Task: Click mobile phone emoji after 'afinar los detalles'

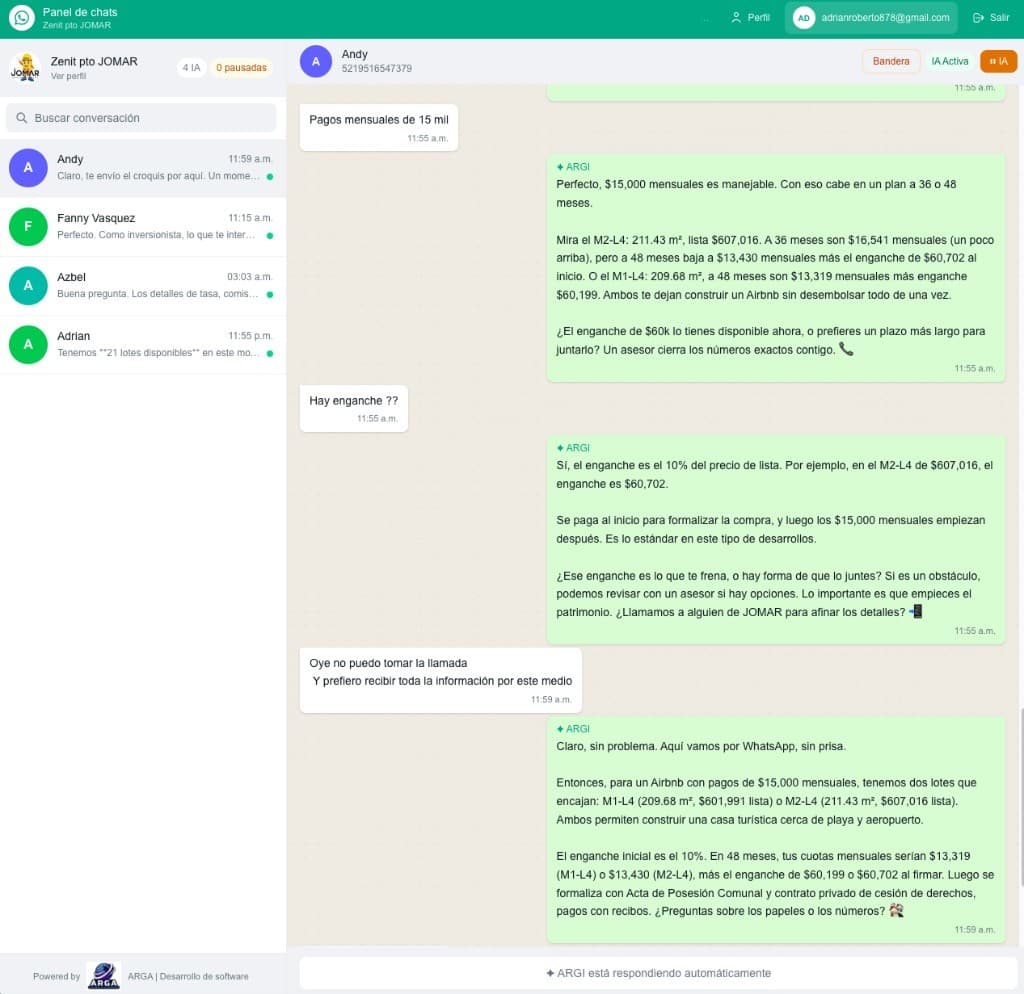Action: [916, 612]
